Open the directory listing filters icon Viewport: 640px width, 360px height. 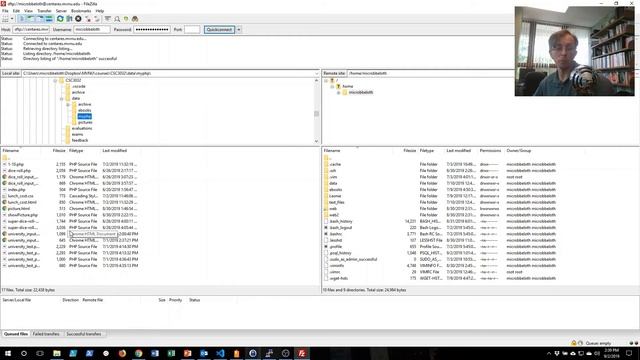108,19
